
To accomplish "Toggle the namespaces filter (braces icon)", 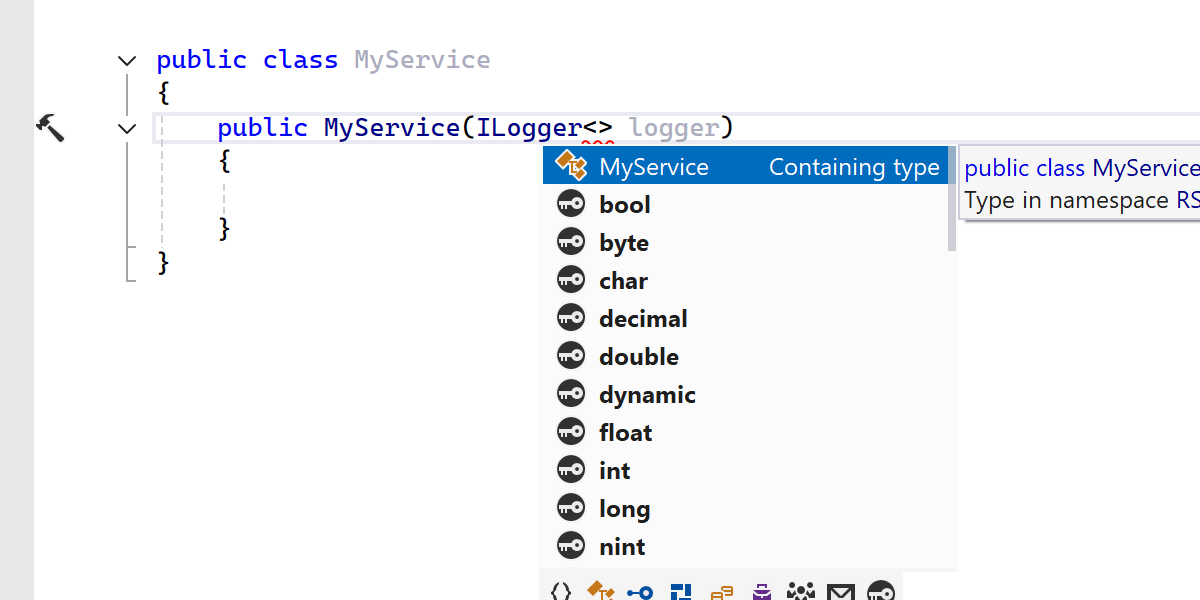I will tap(561, 591).
